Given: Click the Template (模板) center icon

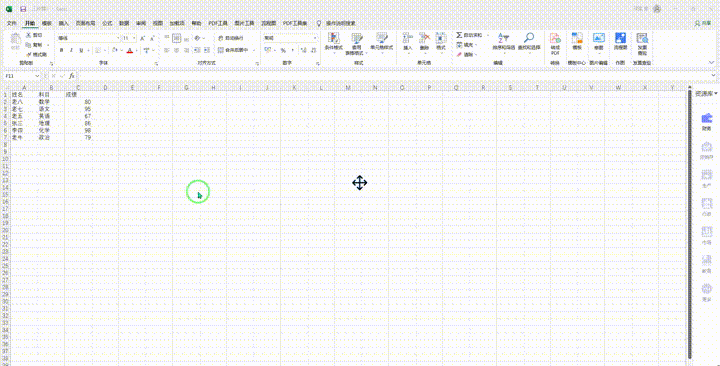Looking at the screenshot, I should 577,39.
